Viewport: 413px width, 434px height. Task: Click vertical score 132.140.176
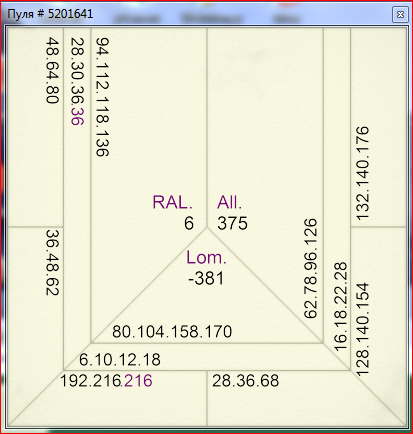[363, 173]
